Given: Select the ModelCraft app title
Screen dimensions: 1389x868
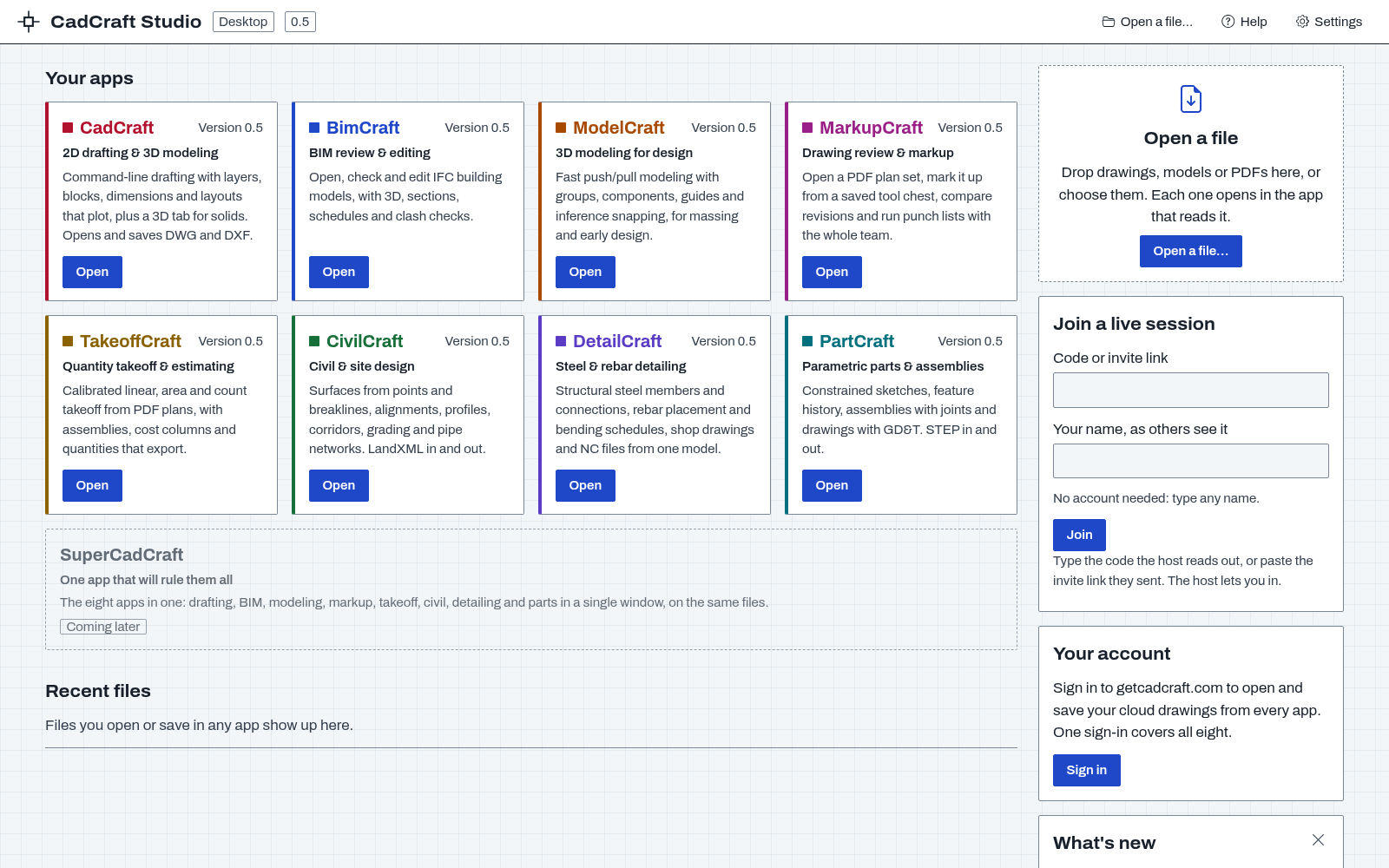Looking at the screenshot, I should [619, 128].
